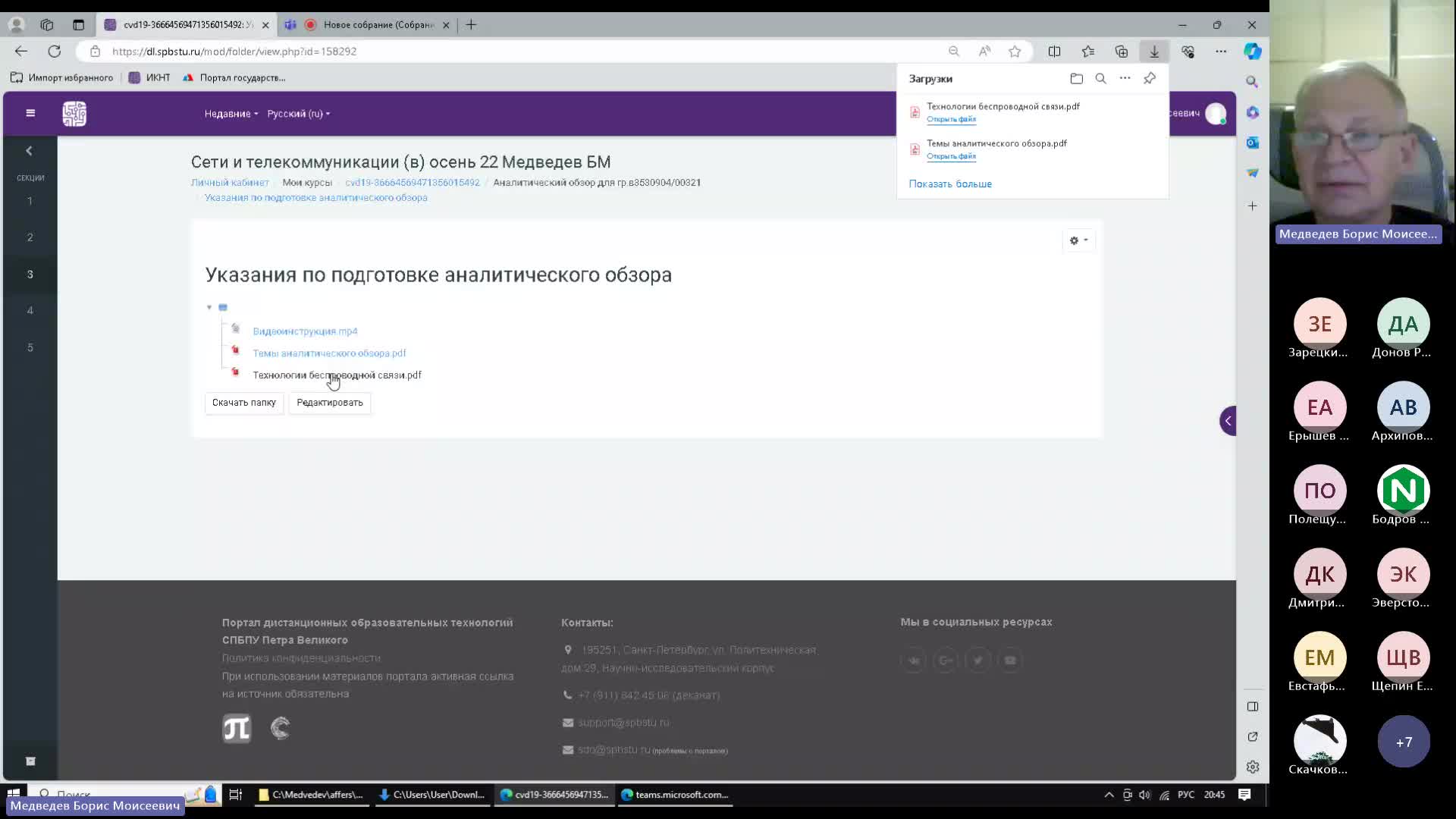Click Показать больше in downloads panel
The image size is (1456, 819).
950,184
